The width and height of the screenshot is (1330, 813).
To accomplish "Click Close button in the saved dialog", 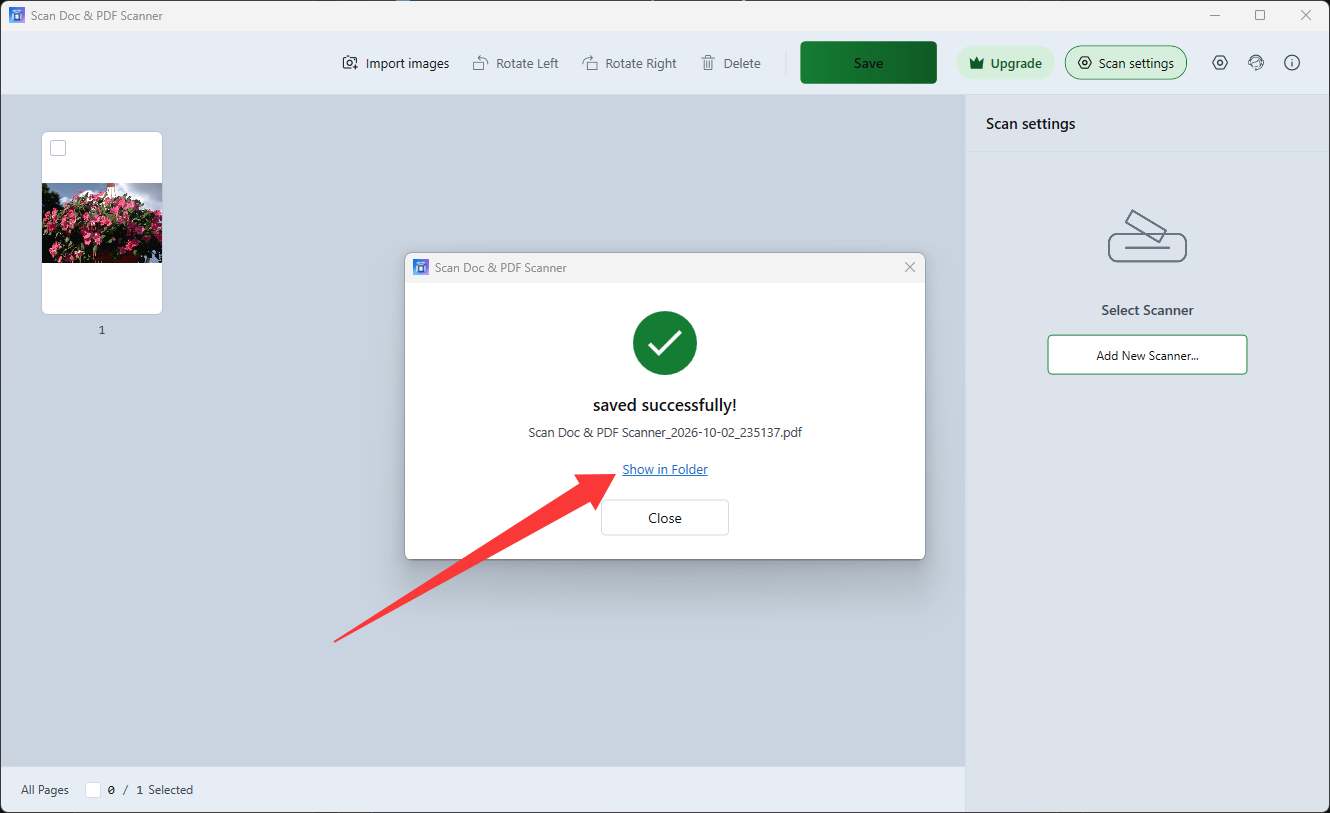I will tap(665, 518).
